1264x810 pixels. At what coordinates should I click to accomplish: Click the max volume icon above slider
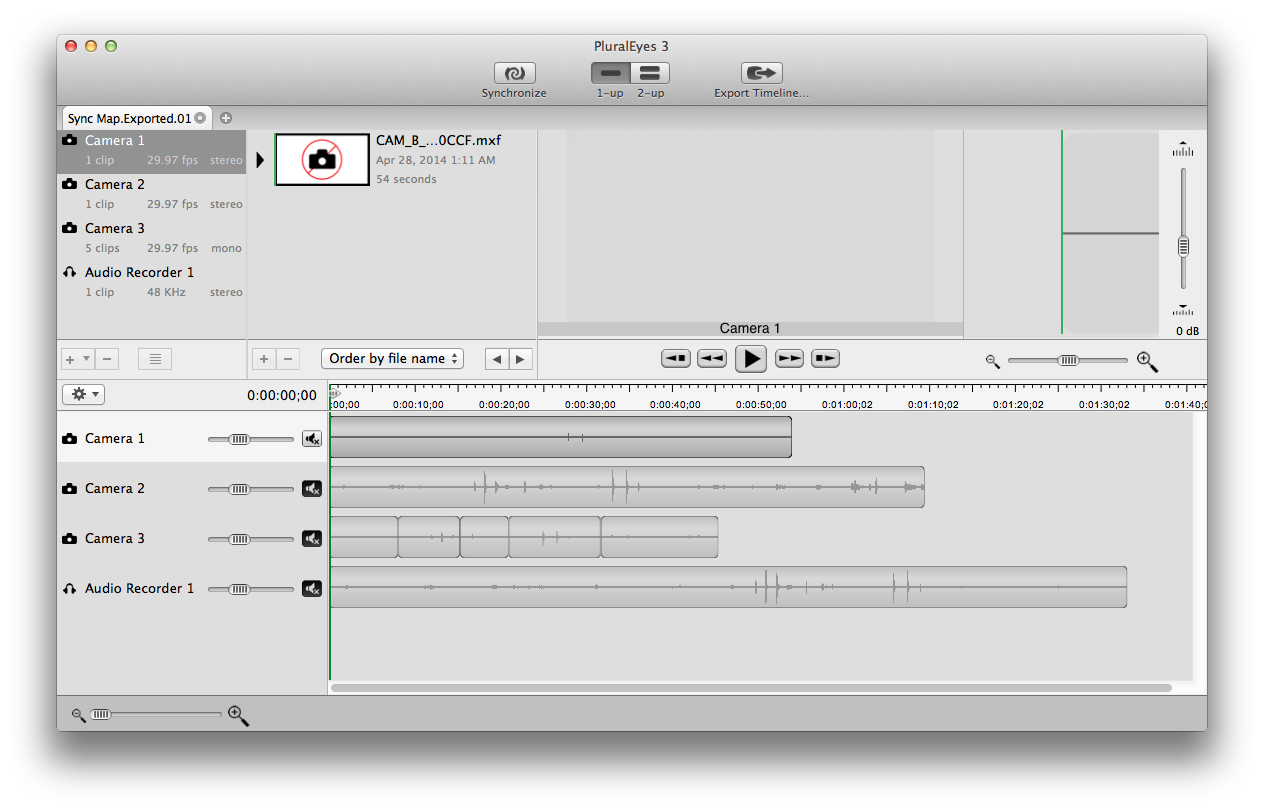(1183, 149)
